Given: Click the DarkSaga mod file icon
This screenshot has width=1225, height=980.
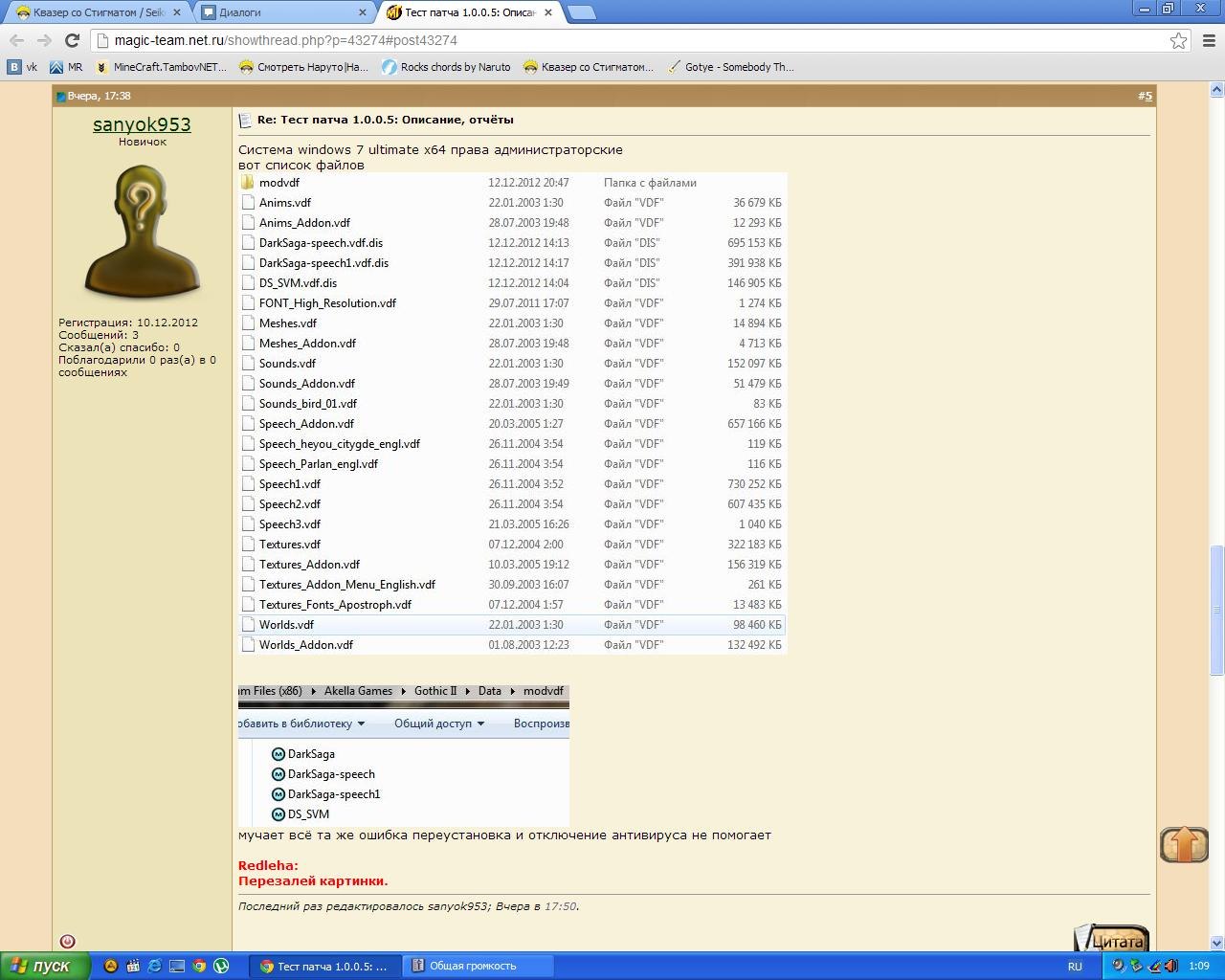Looking at the screenshot, I should pyautogui.click(x=278, y=754).
